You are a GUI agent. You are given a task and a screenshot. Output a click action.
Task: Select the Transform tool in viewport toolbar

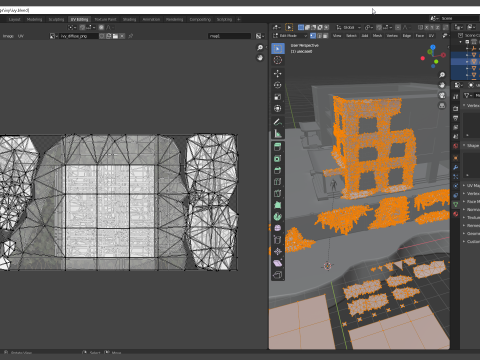tap(278, 108)
